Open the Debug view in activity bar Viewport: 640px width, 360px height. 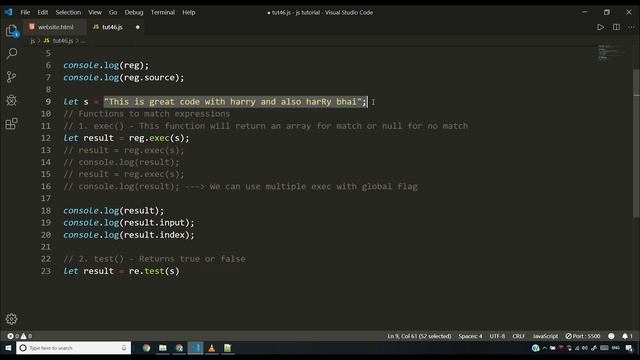(x=11, y=100)
